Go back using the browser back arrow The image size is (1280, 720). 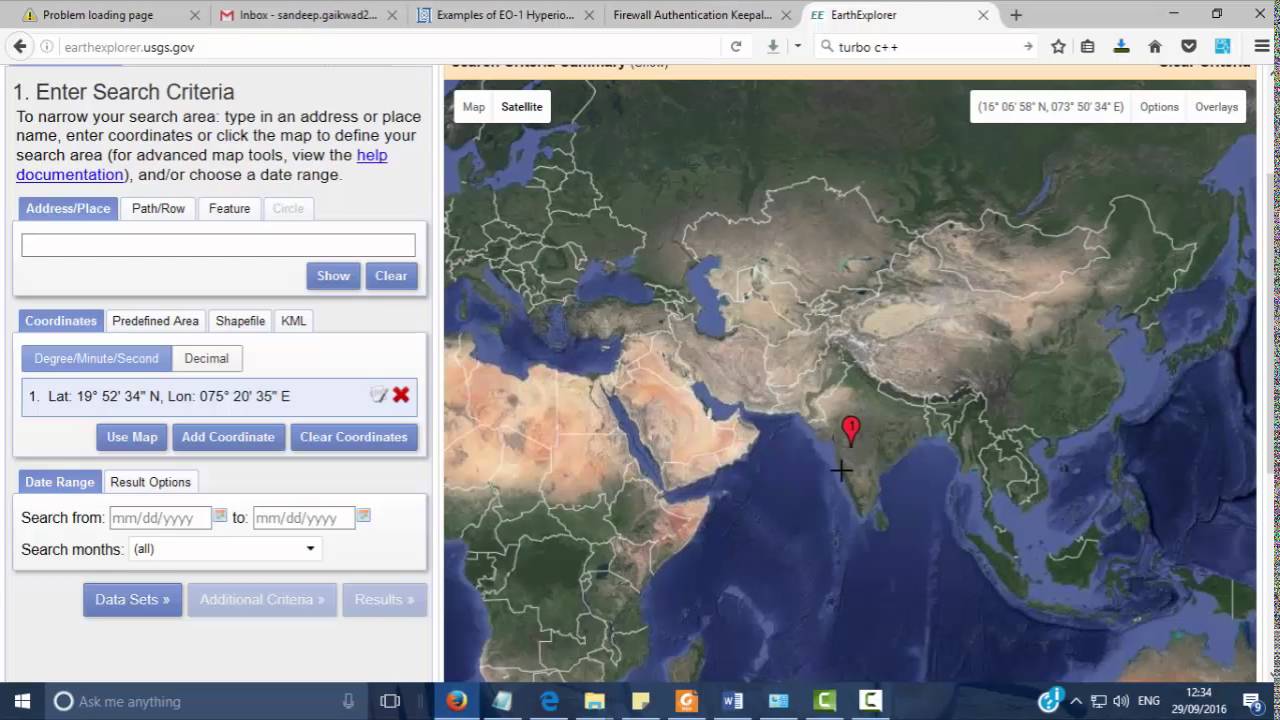coord(19,46)
